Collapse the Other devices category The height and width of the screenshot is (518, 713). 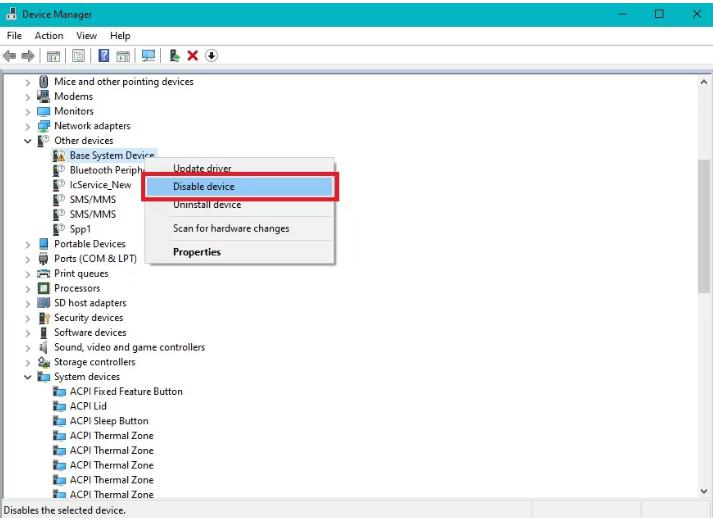point(28,141)
